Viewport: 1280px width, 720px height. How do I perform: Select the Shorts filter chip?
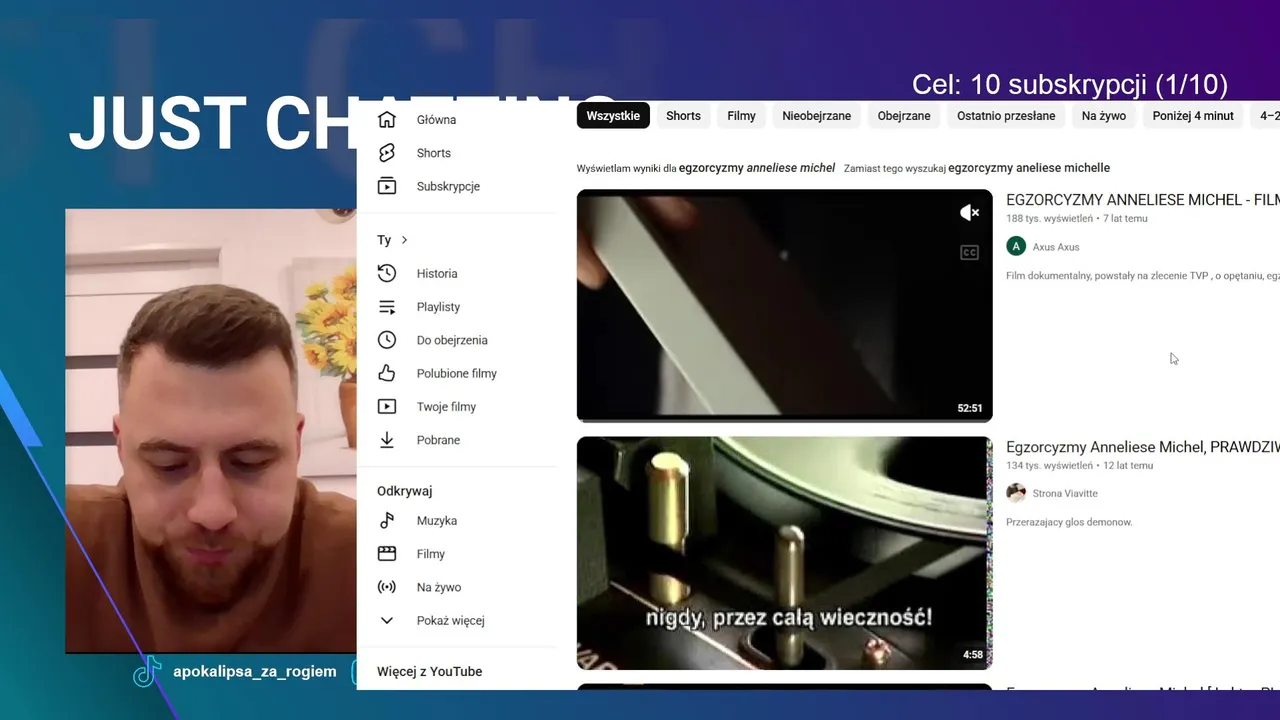[x=683, y=116]
